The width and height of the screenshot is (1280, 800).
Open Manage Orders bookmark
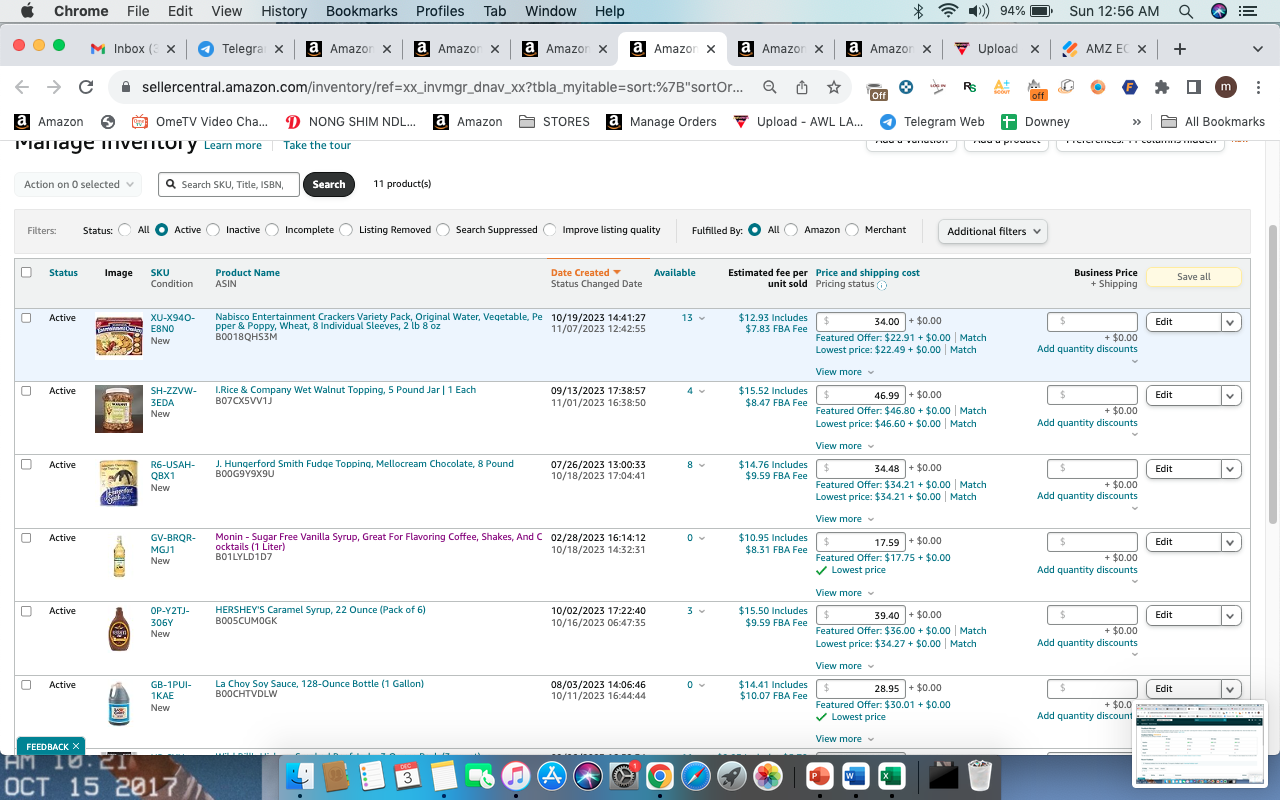(661, 122)
